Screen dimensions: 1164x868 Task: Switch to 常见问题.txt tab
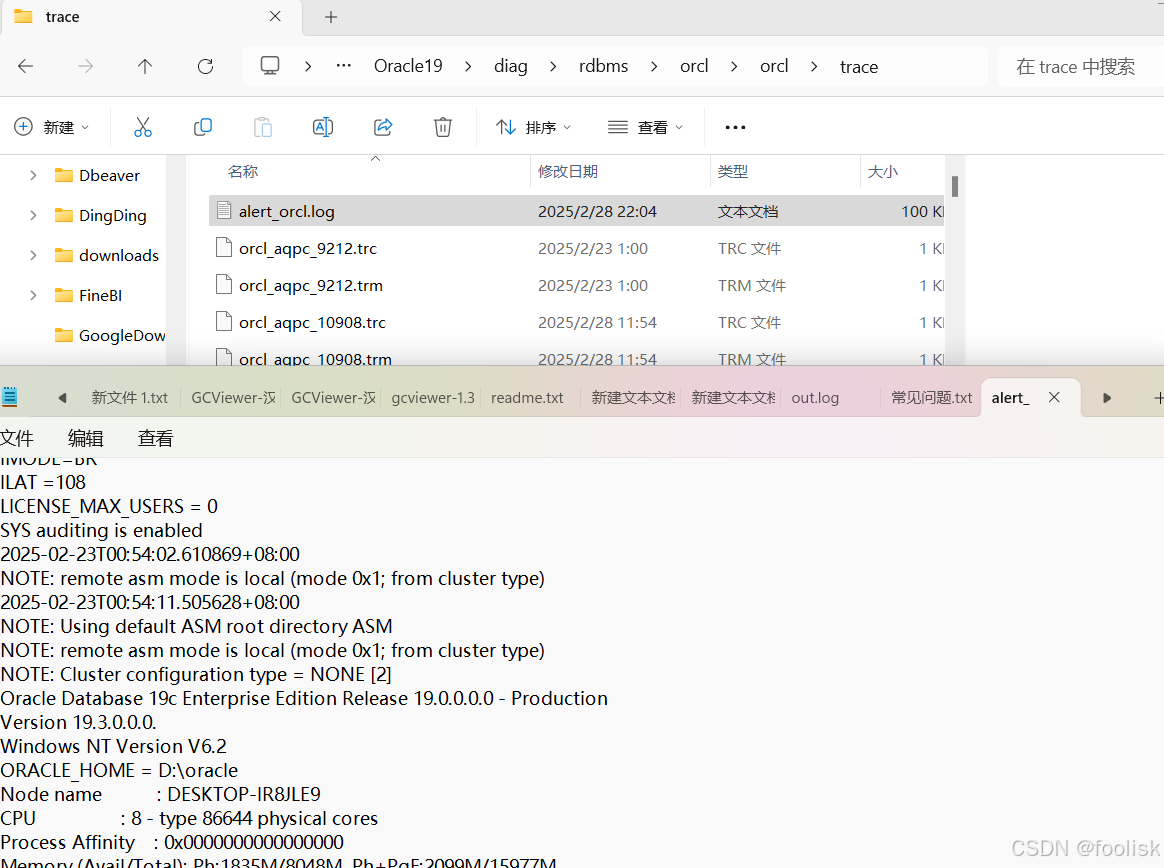coord(932,397)
